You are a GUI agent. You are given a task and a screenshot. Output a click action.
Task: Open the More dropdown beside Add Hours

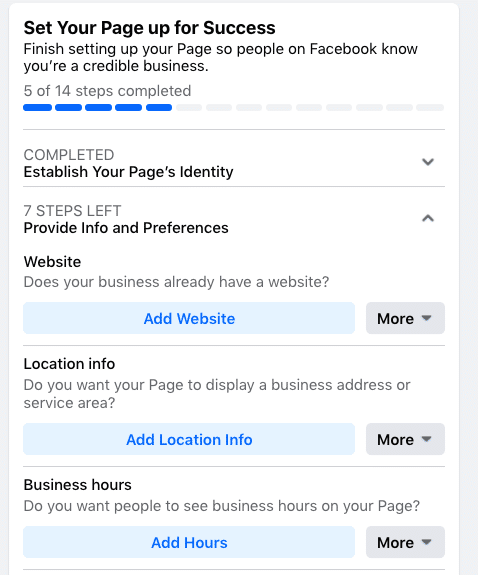point(405,542)
